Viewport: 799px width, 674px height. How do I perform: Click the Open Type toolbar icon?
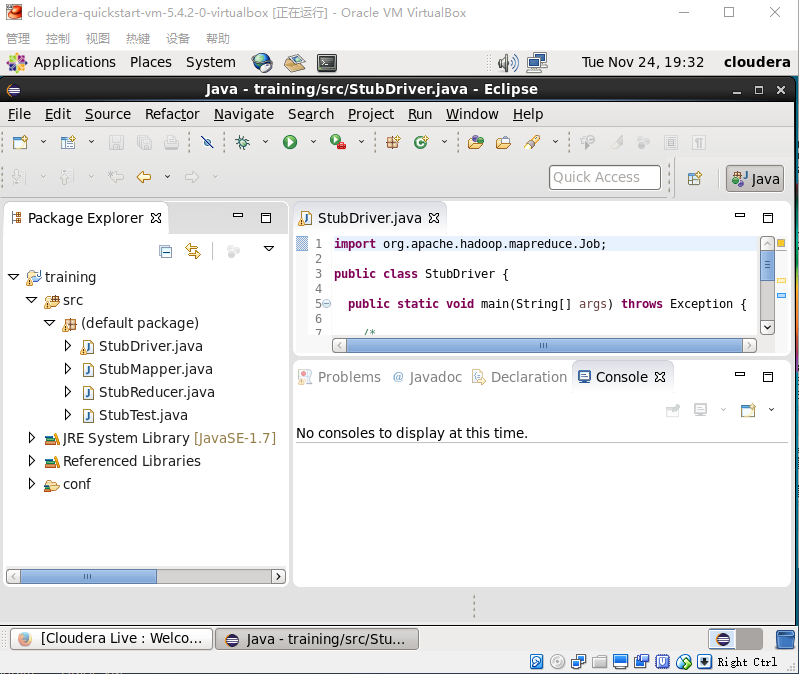click(476, 142)
